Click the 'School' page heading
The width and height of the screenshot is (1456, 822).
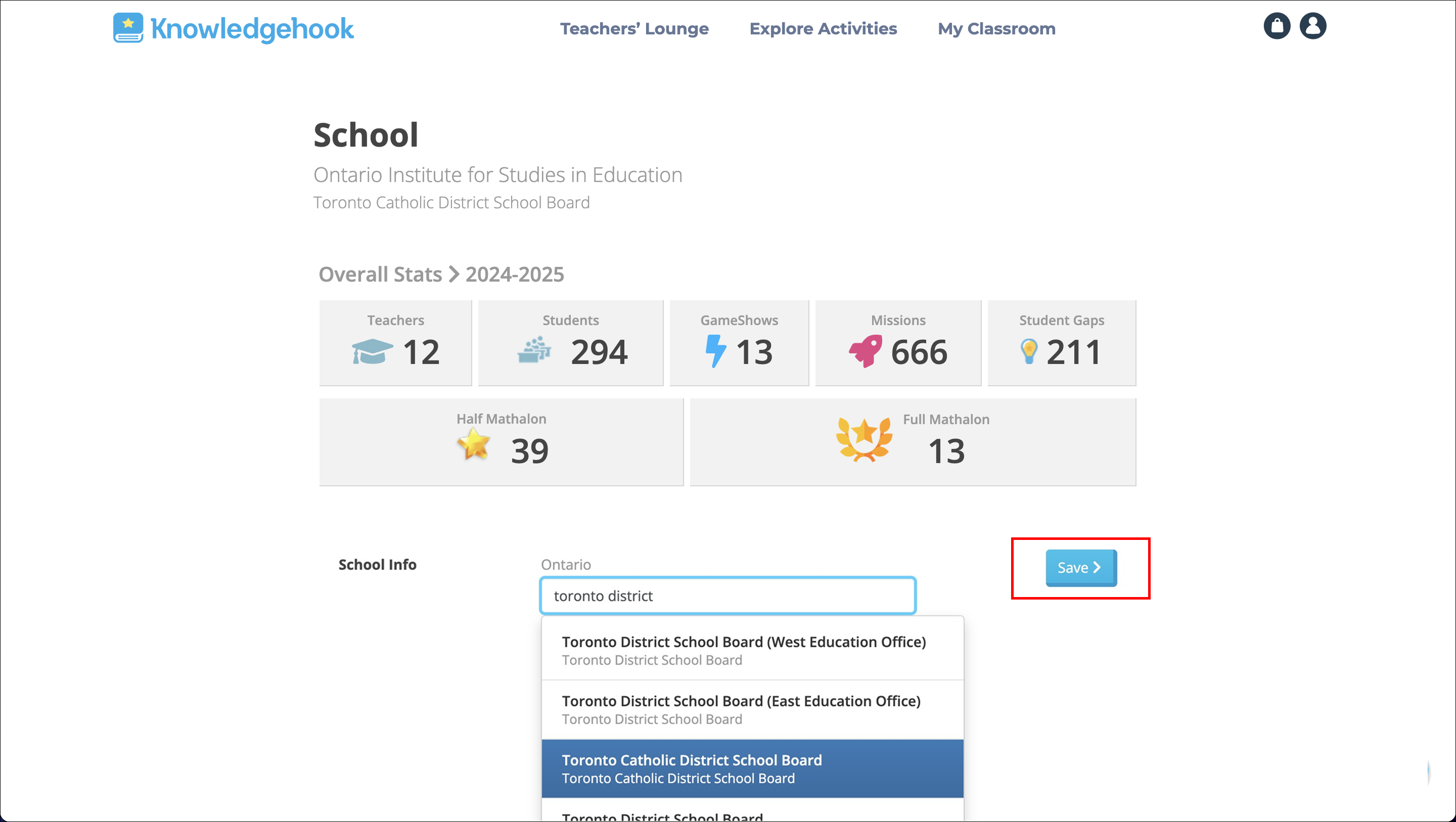point(366,135)
